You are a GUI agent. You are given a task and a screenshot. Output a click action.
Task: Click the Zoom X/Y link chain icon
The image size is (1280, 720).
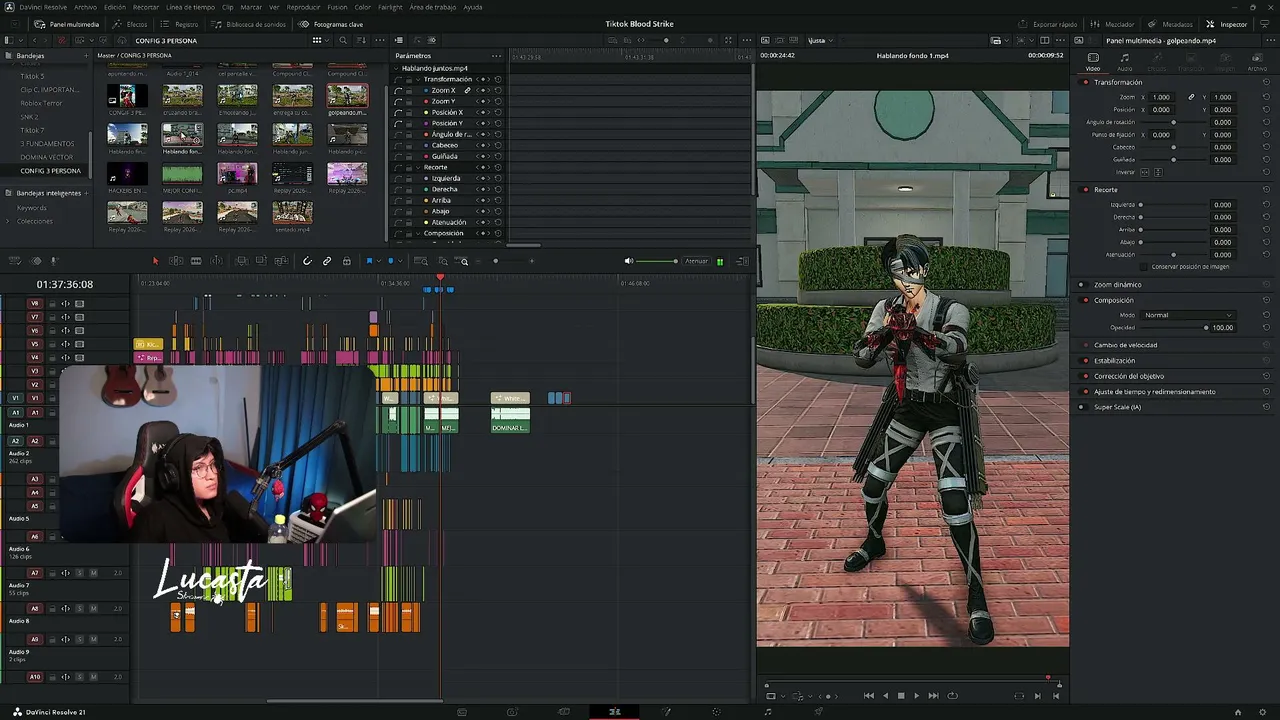point(1191,97)
